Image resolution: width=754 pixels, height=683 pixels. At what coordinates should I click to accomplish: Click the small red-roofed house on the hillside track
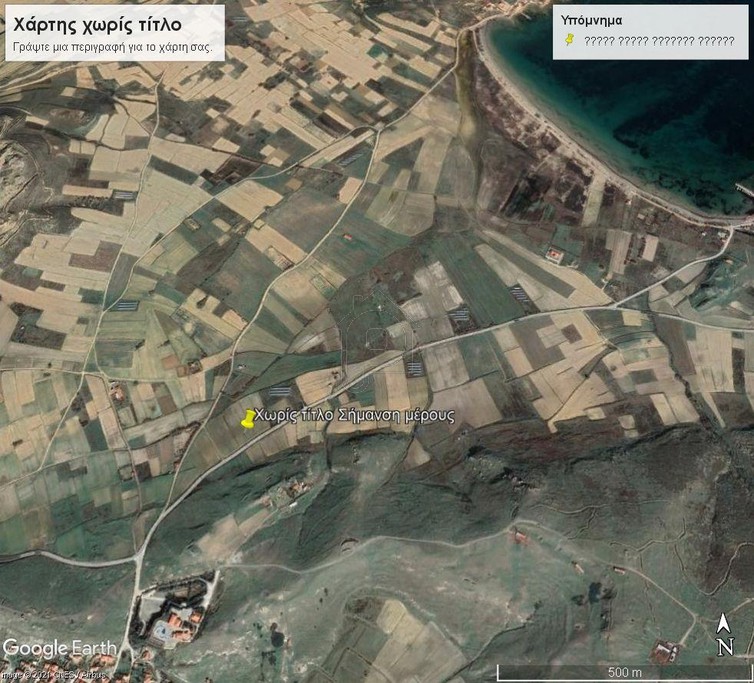[518, 537]
